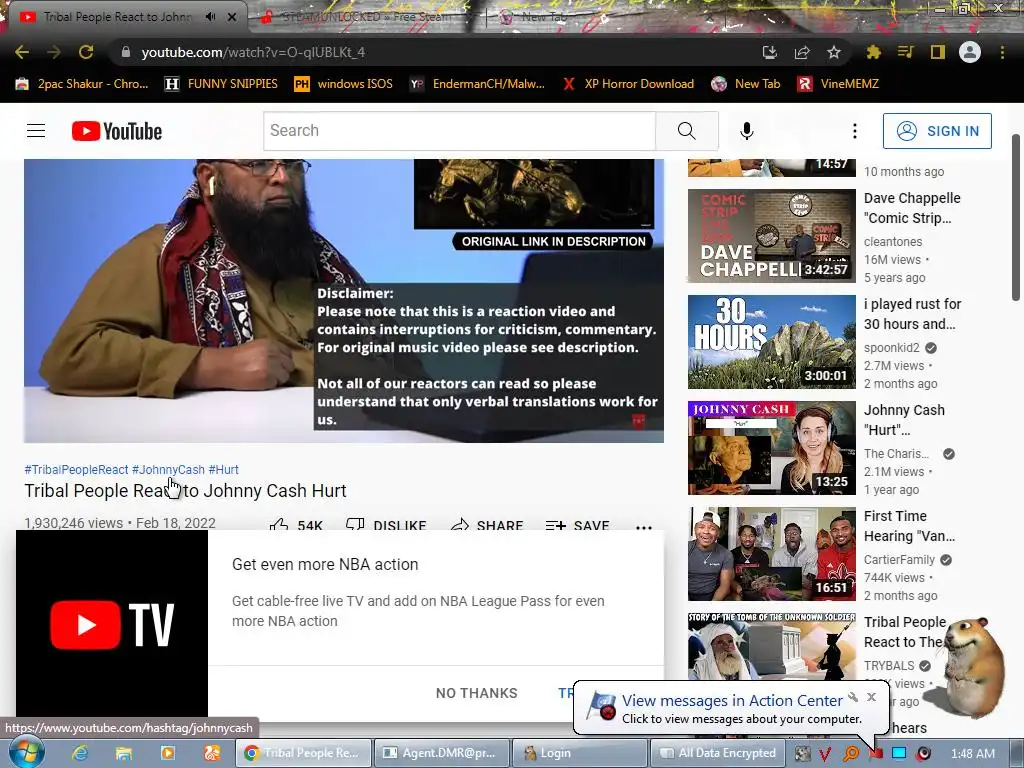
Task: Open the Chrome extensions puzzle icon
Action: pos(873,52)
